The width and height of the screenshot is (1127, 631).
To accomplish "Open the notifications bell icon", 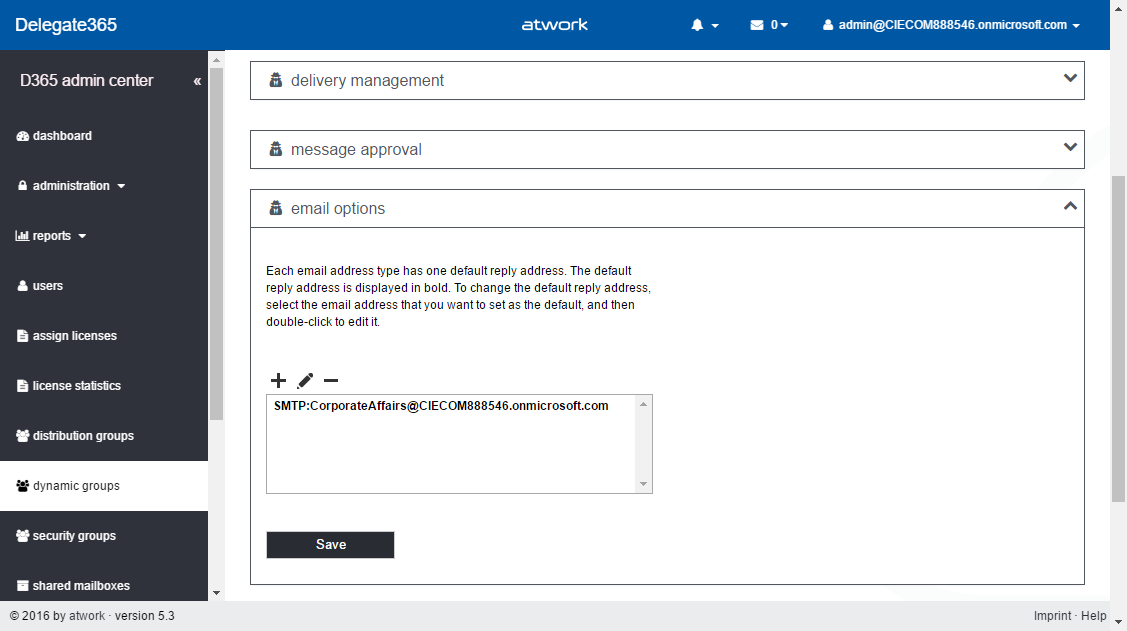I will click(x=704, y=25).
